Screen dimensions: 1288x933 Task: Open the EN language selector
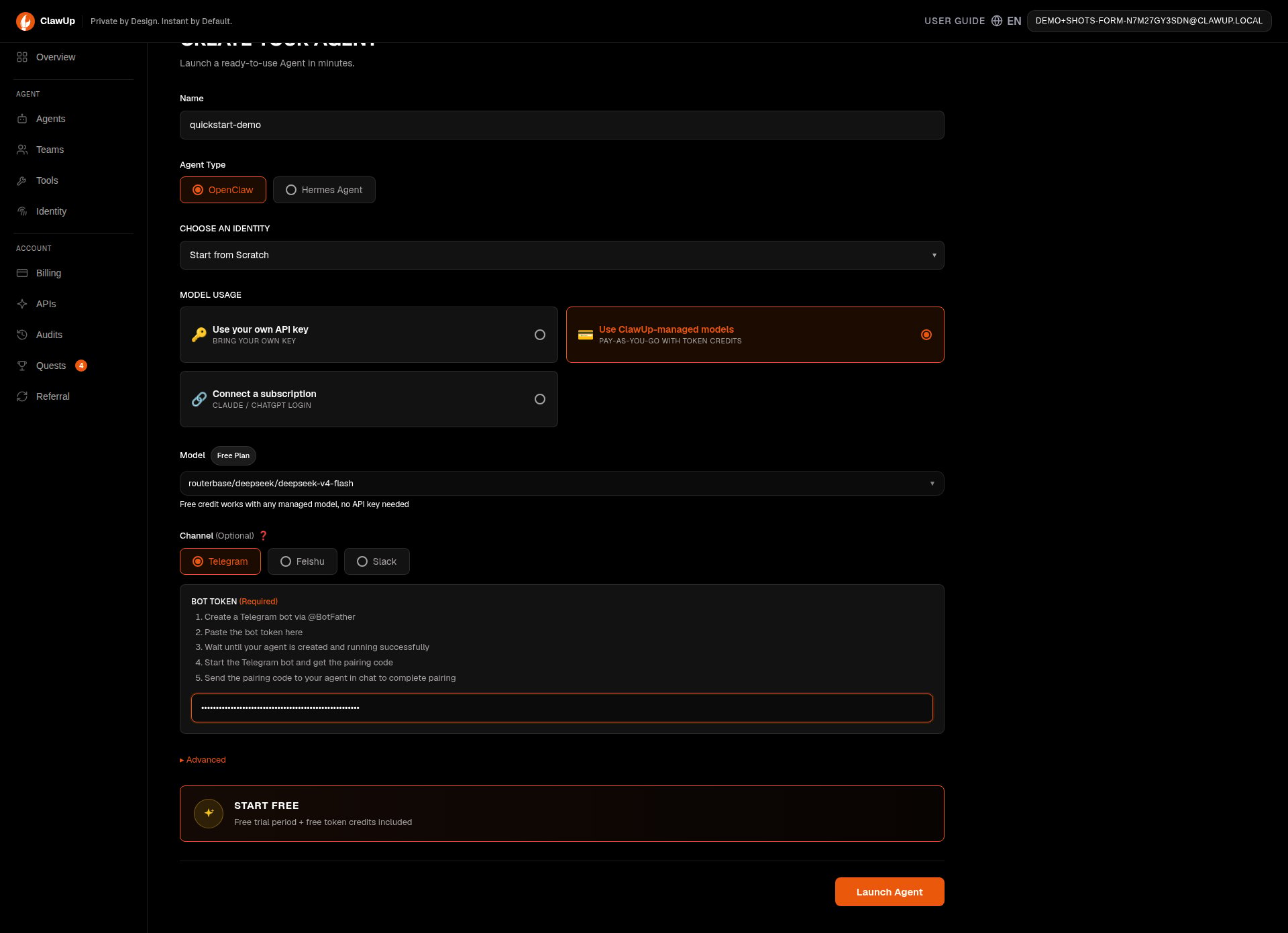(x=1006, y=21)
